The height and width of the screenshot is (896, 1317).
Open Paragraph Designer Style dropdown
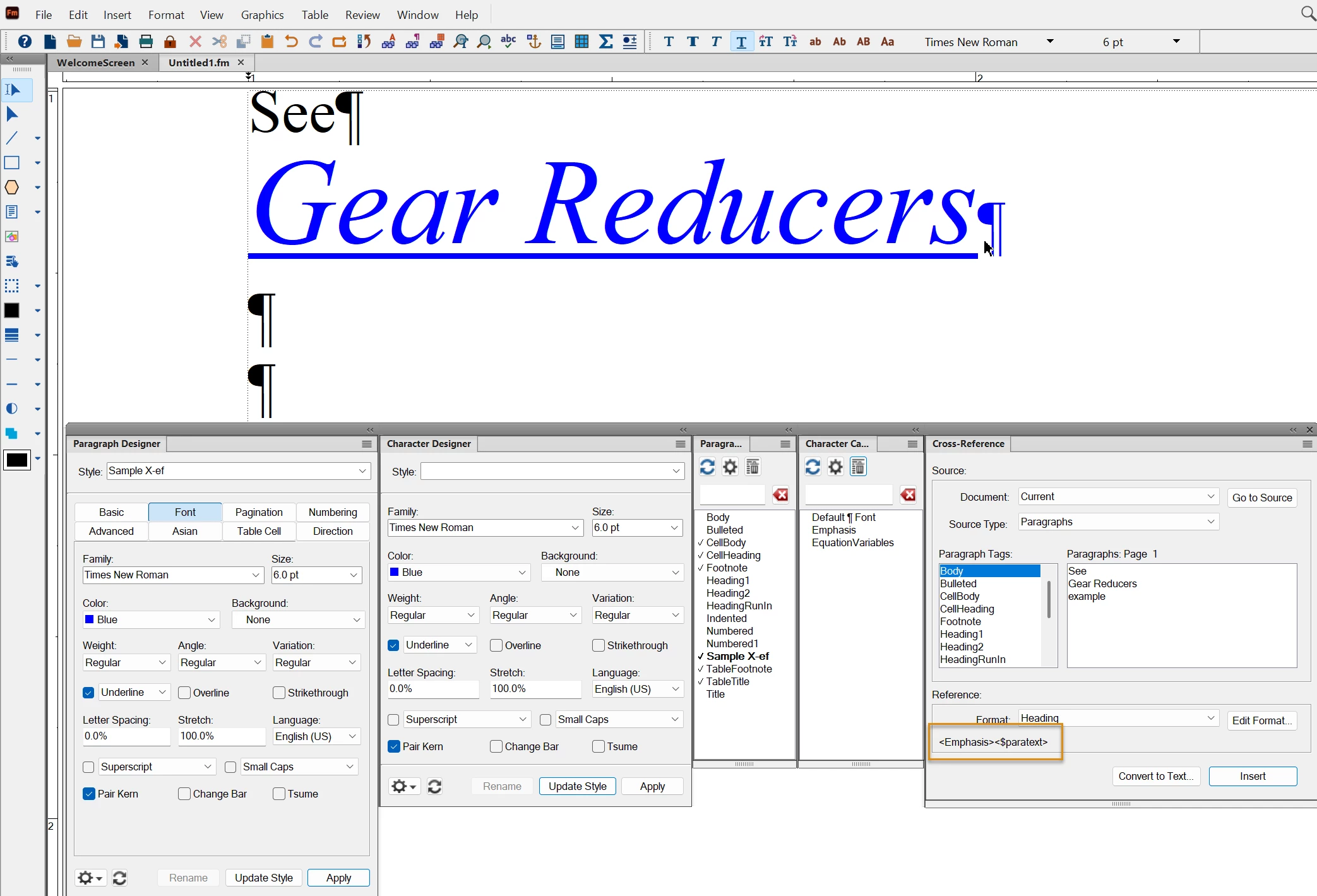tap(362, 471)
